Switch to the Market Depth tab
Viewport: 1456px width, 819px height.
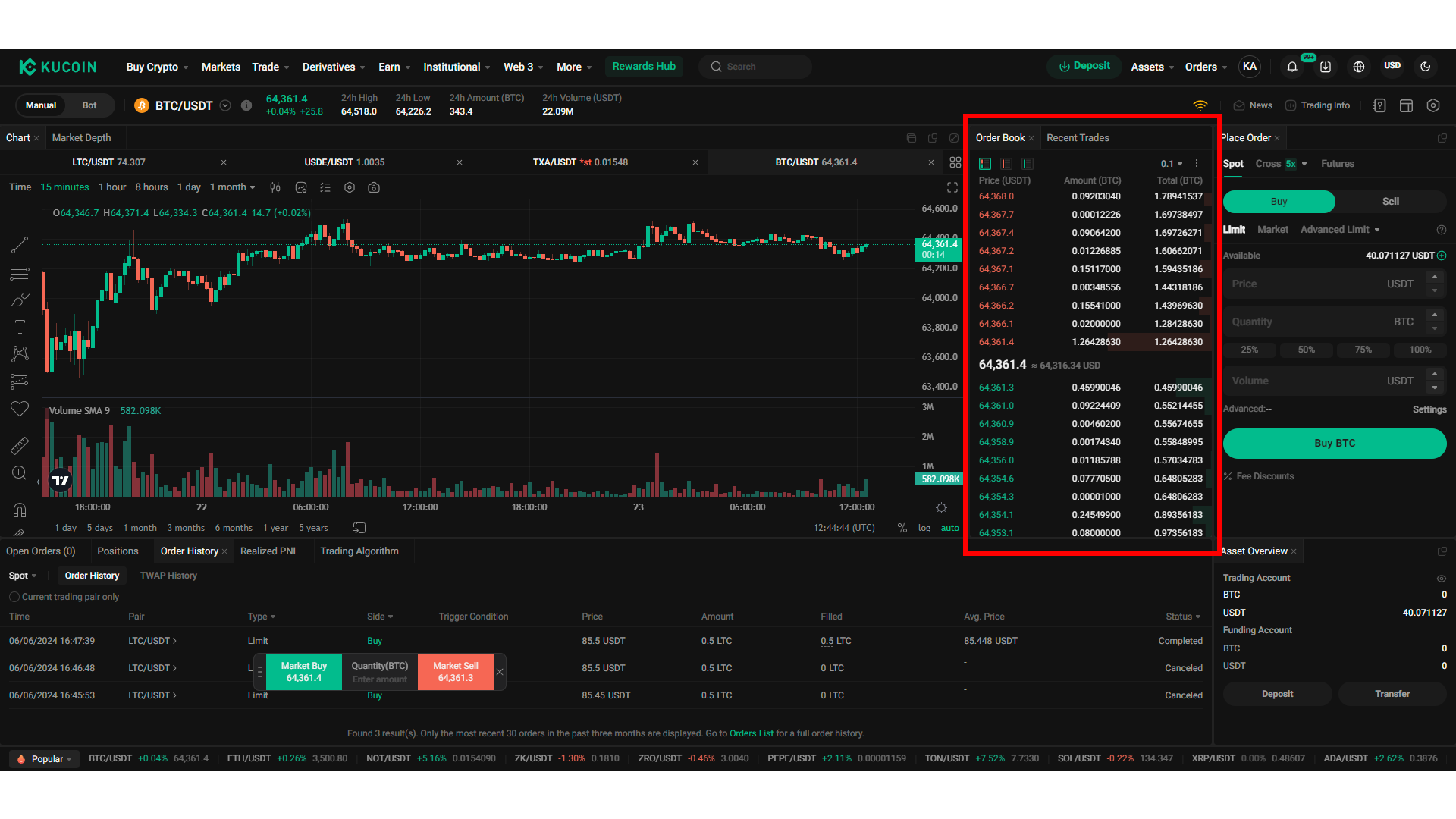point(81,137)
